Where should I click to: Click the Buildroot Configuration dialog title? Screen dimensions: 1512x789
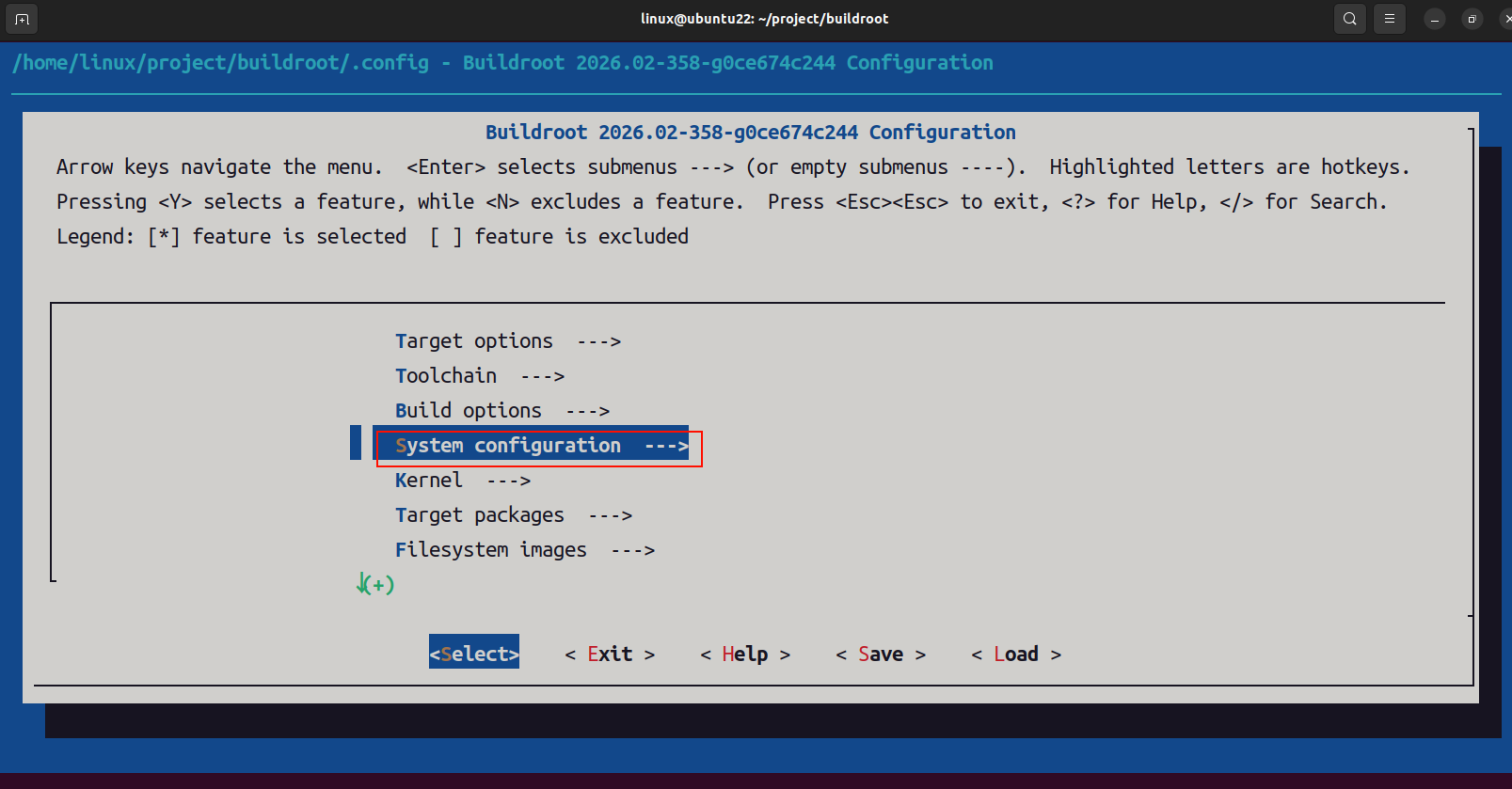click(x=751, y=133)
